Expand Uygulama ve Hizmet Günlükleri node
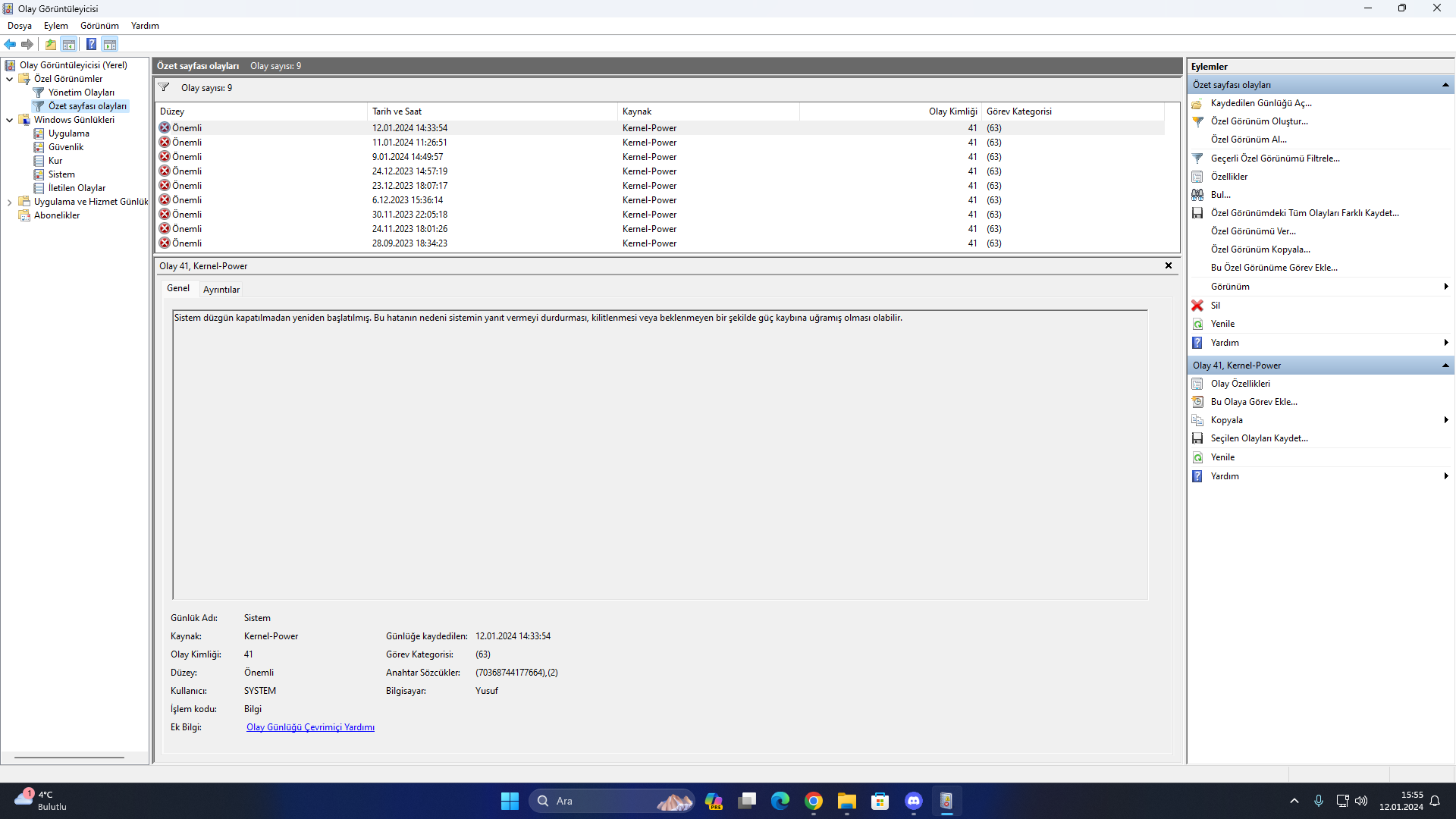This screenshot has width=1456, height=819. (10, 202)
